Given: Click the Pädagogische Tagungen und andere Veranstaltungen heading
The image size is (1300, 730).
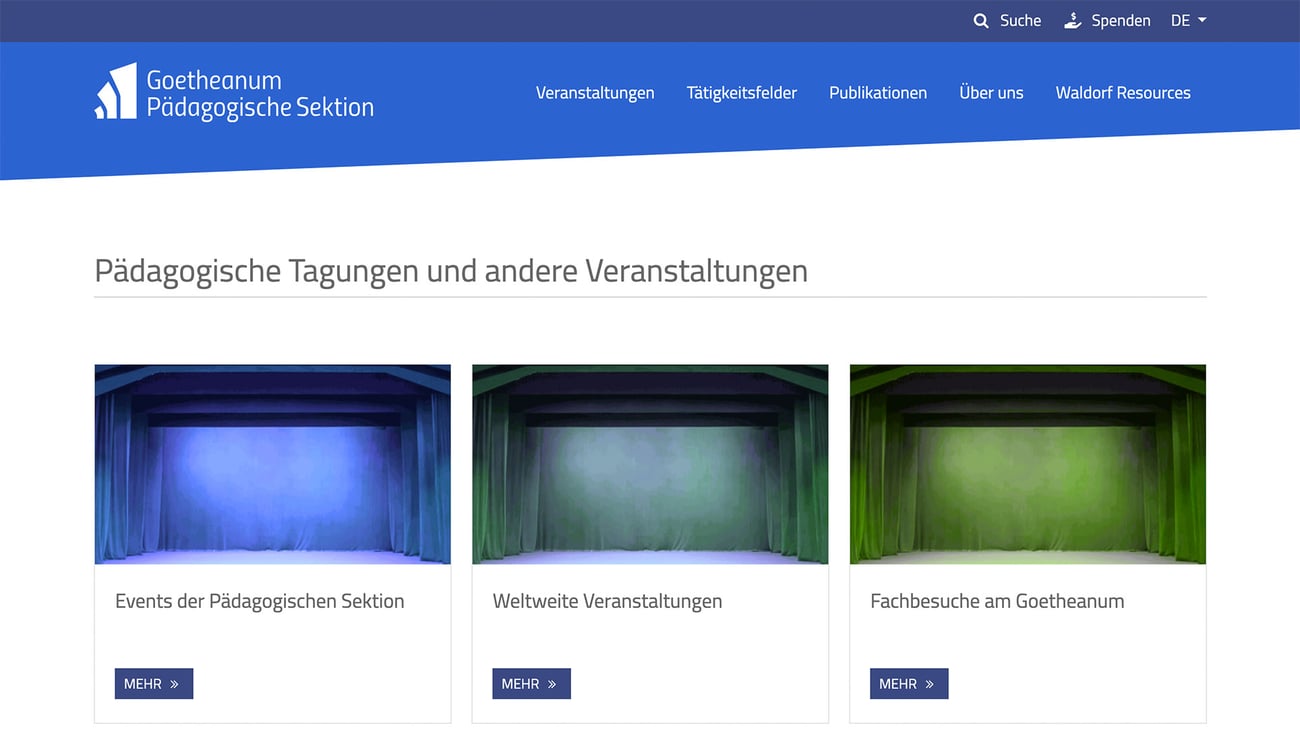Looking at the screenshot, I should (451, 271).
